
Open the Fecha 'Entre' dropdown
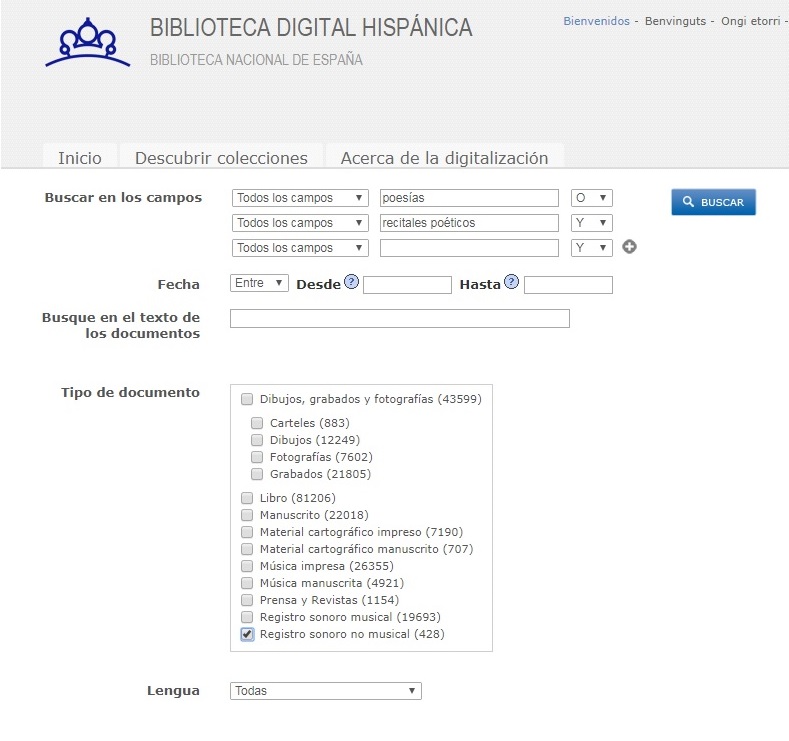[x=259, y=283]
